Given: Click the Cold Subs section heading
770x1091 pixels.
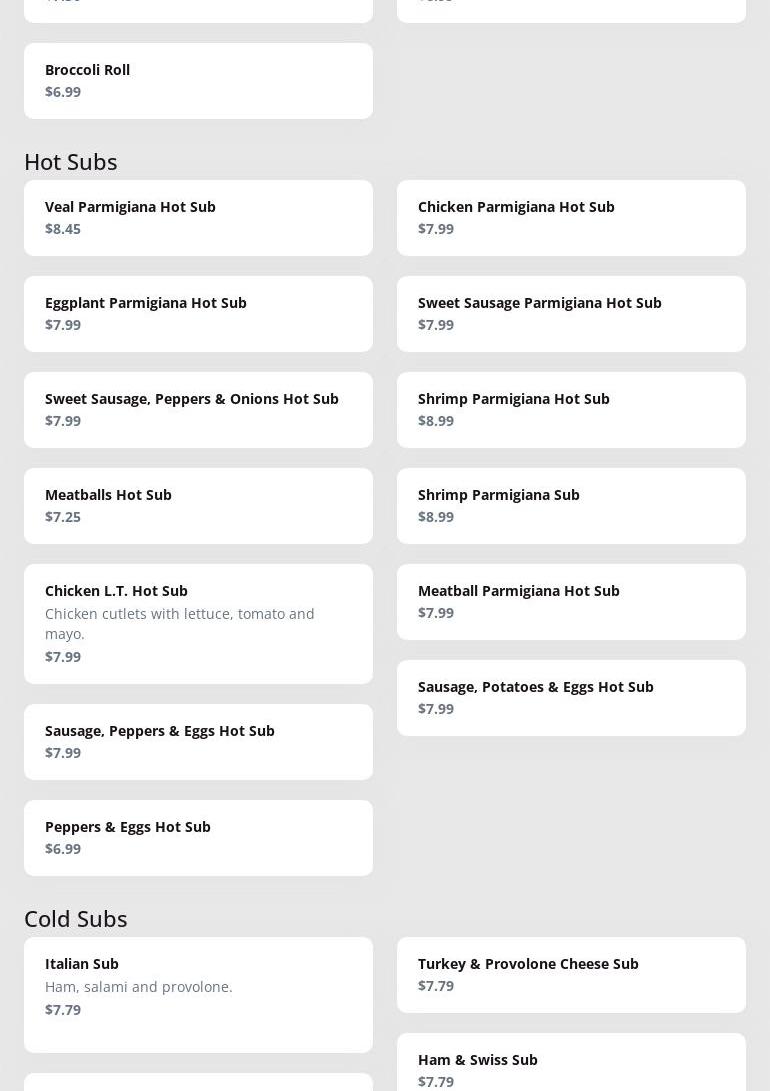Looking at the screenshot, I should (x=76, y=918).
